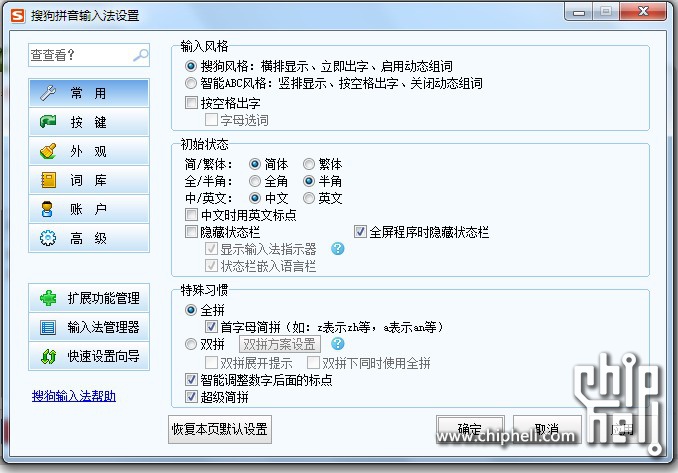678x473 pixels.
Task: Click the wrench icon for 常用
Action: pyautogui.click(x=48, y=93)
